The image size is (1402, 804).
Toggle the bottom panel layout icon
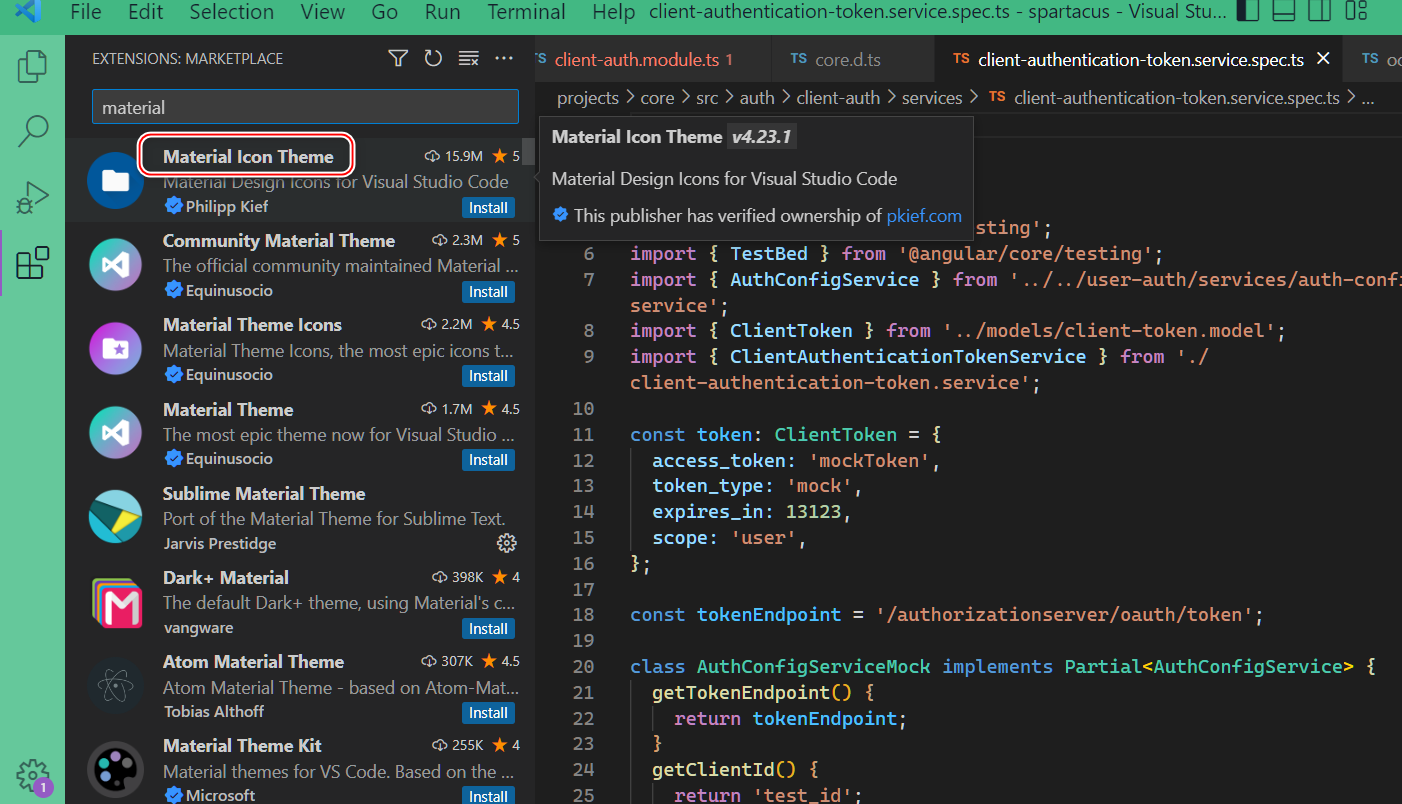pos(1284,11)
